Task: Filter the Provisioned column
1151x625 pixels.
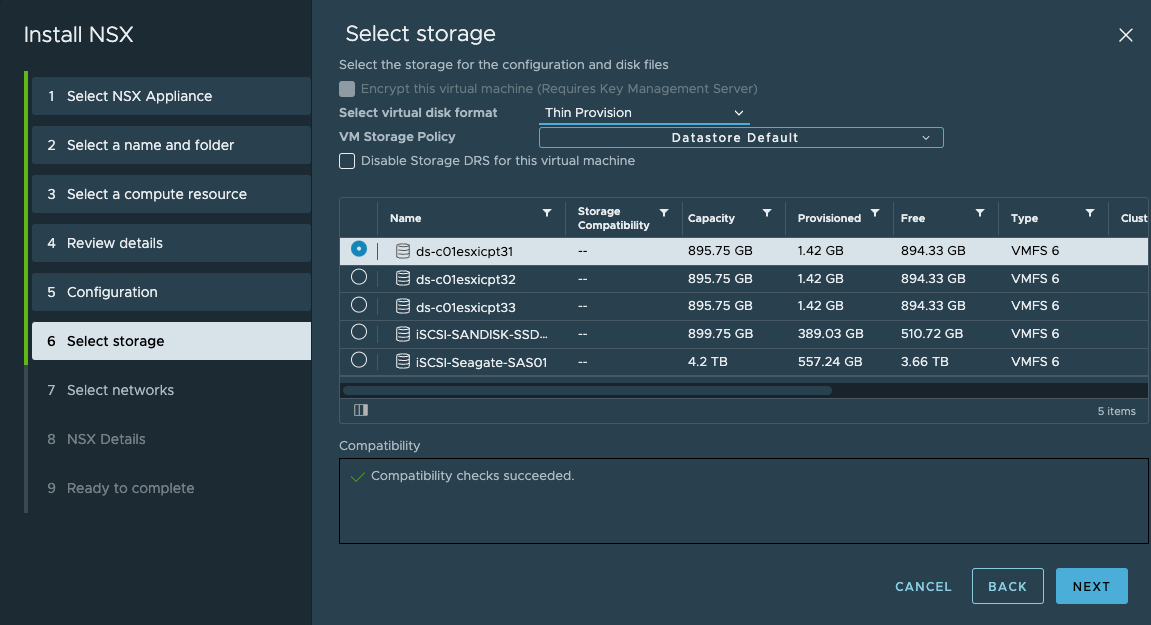Action: point(875,213)
